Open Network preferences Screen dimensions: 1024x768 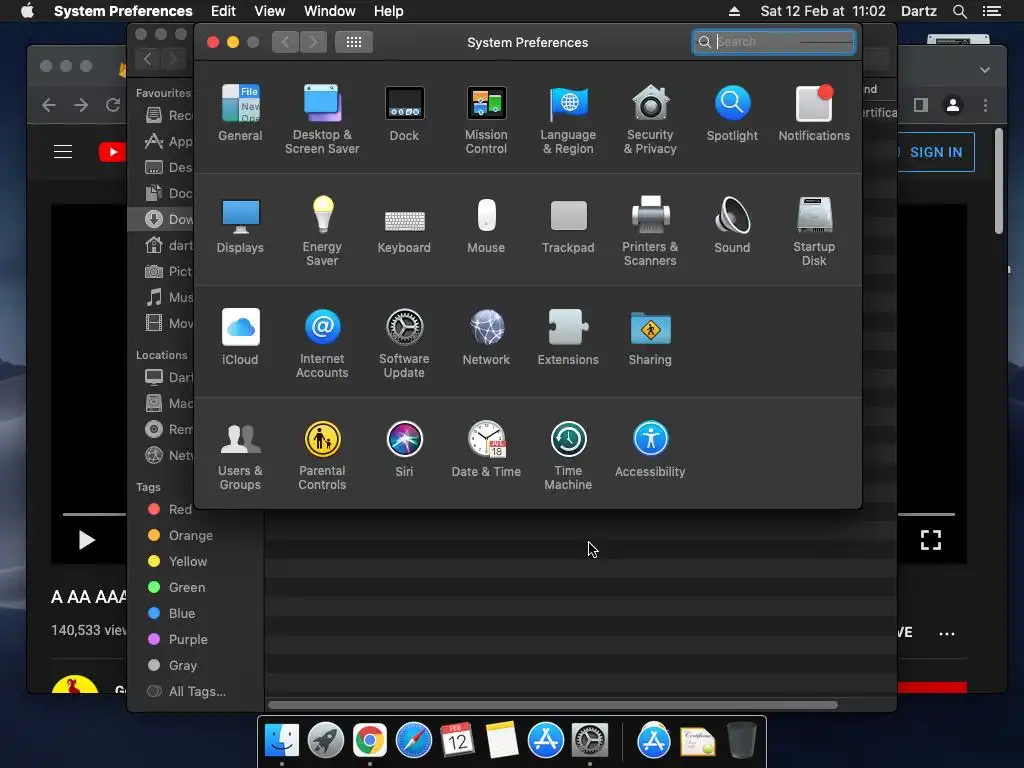tap(486, 337)
